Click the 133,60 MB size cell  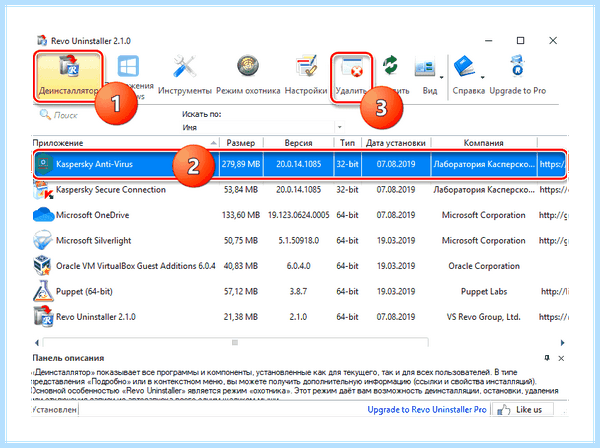(x=241, y=215)
